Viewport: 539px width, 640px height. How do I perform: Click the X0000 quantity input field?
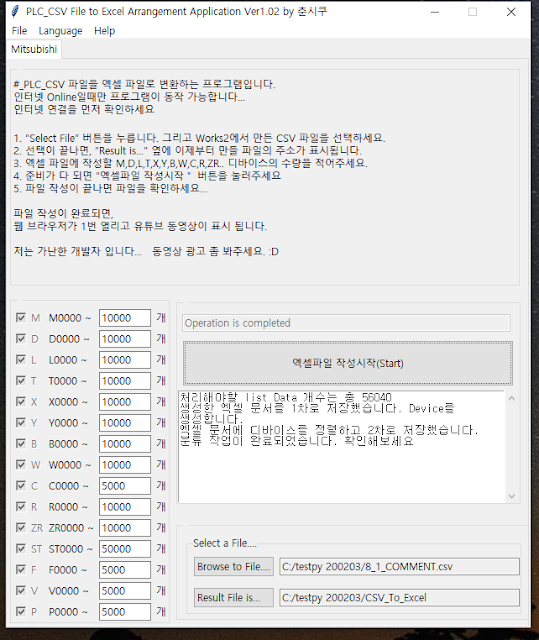tap(125, 402)
